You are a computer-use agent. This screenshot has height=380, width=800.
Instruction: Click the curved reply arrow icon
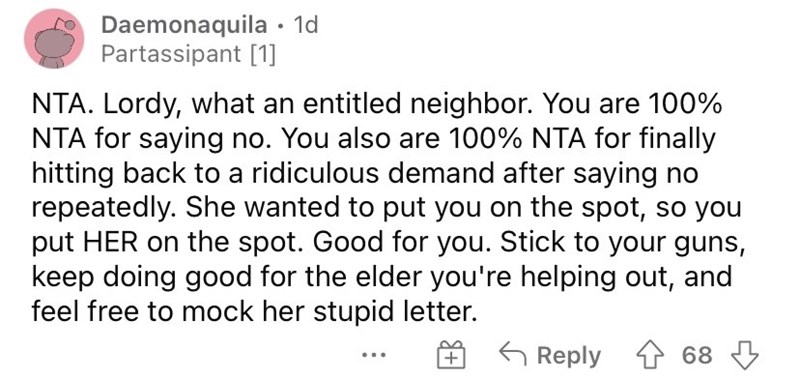513,352
